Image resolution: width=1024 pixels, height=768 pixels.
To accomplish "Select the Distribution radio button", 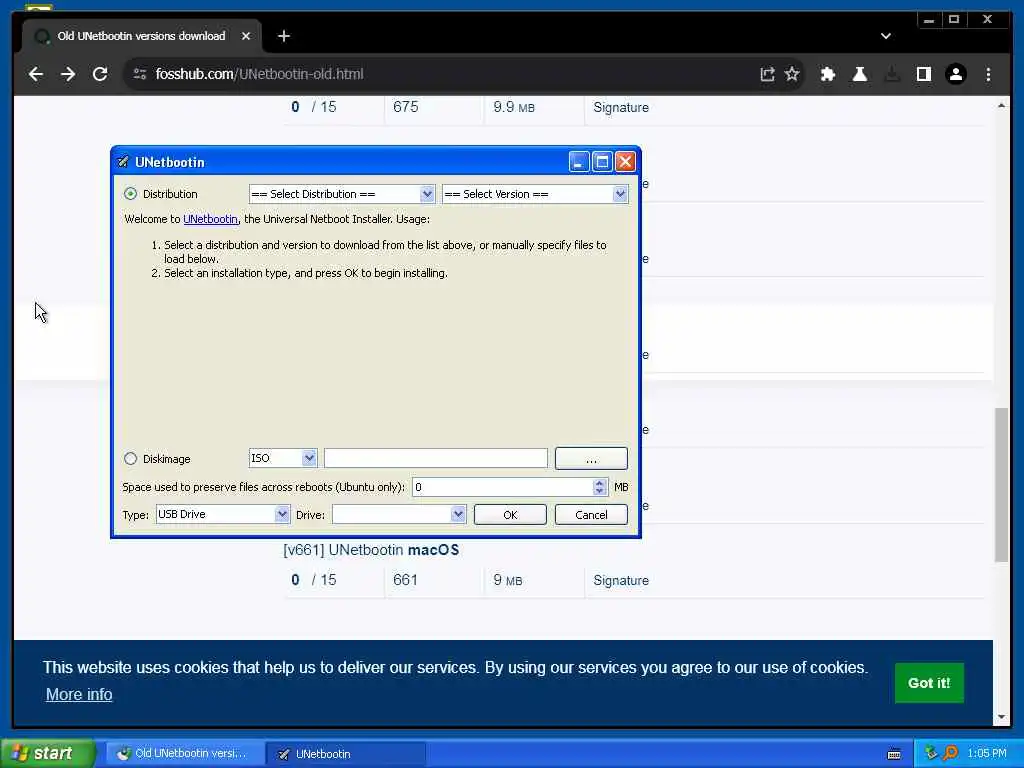I will click(x=131, y=194).
